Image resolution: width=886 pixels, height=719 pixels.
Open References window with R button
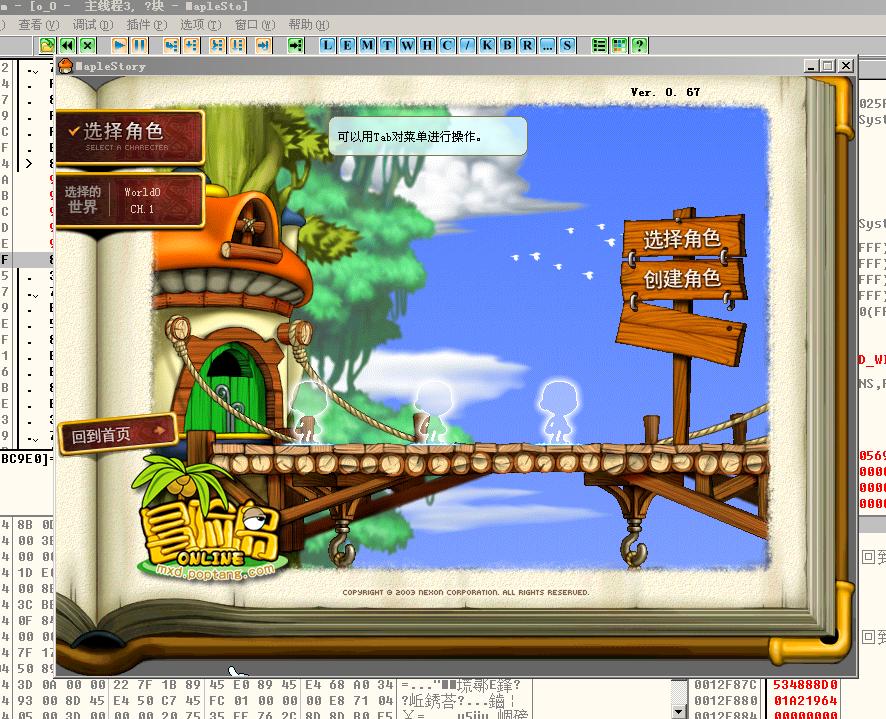pyautogui.click(x=527, y=45)
